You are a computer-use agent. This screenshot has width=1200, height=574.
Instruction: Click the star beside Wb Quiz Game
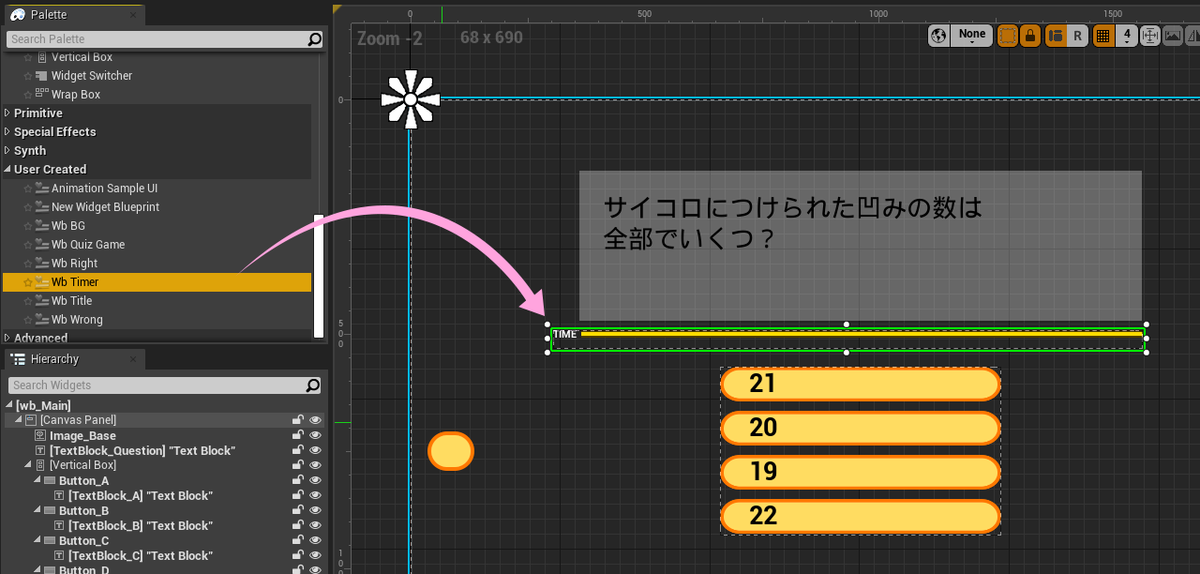tap(28, 245)
